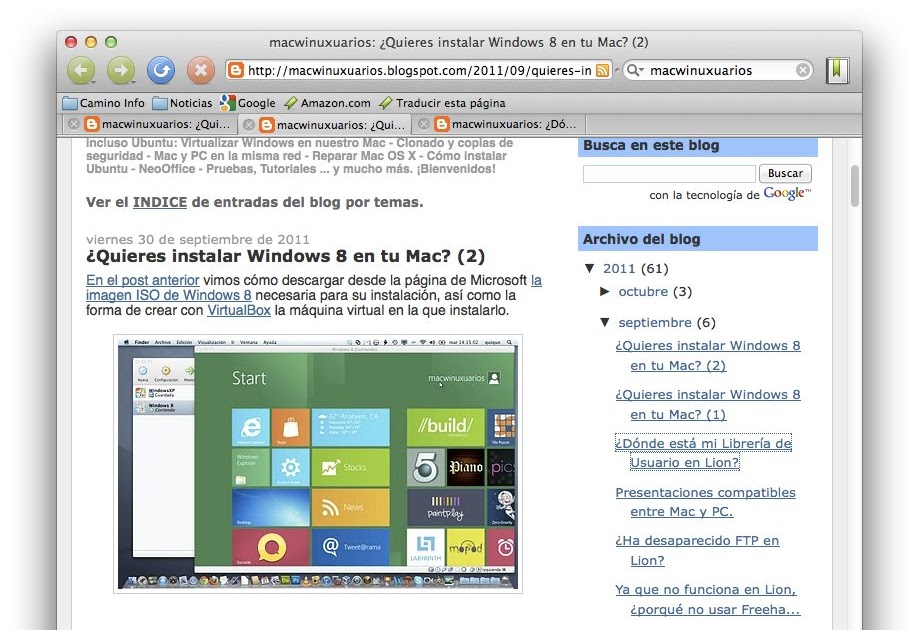This screenshot has height=630, width=919.
Task: Open 'Ya que no funciona en Lion' link
Action: coord(707,599)
